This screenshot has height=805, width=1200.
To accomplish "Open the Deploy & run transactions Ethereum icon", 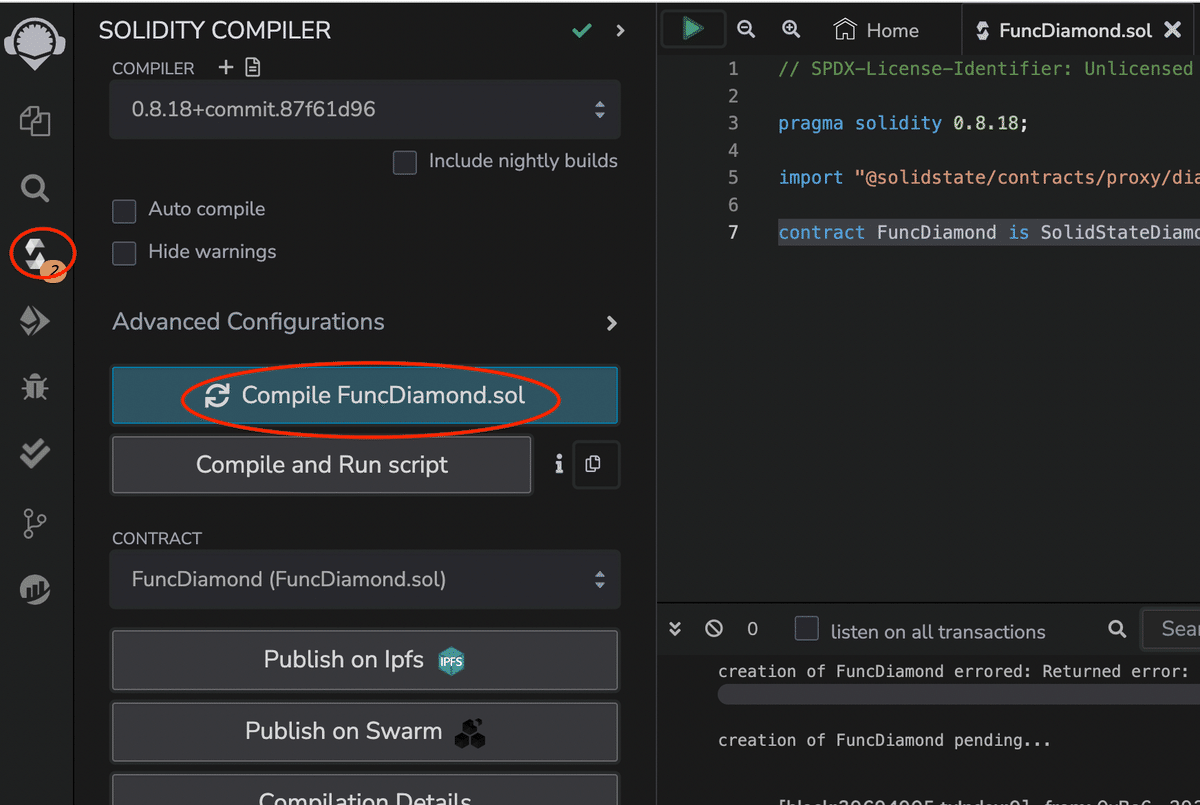I will pos(35,321).
